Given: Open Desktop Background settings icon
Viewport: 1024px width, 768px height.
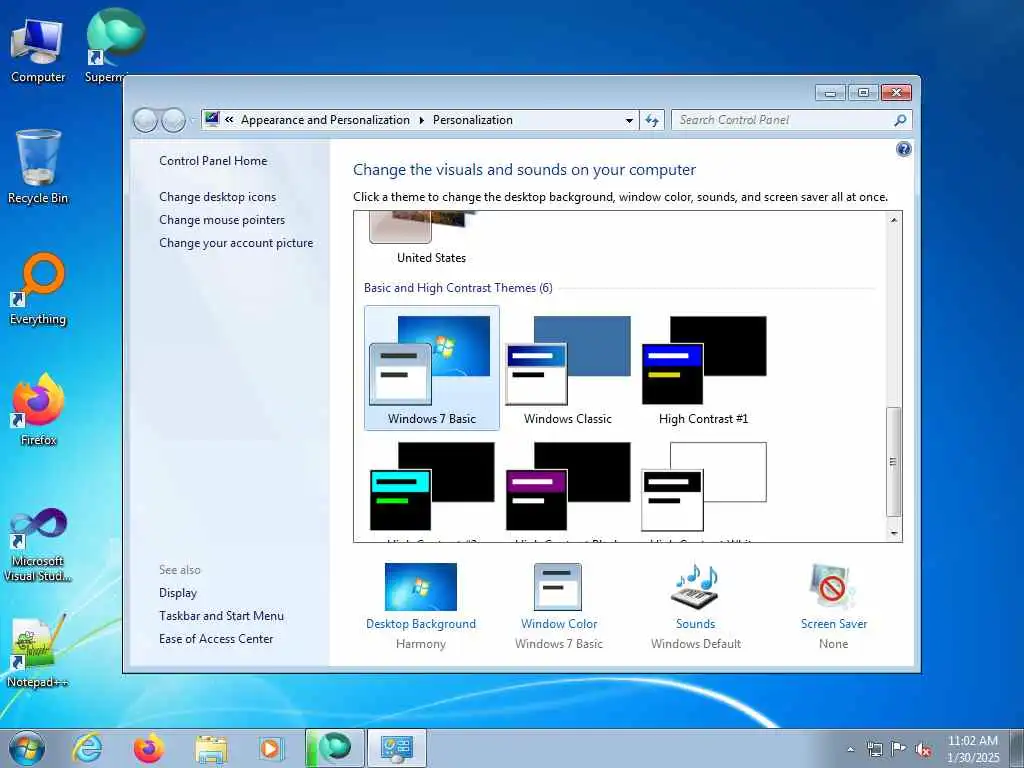Looking at the screenshot, I should click(x=421, y=586).
